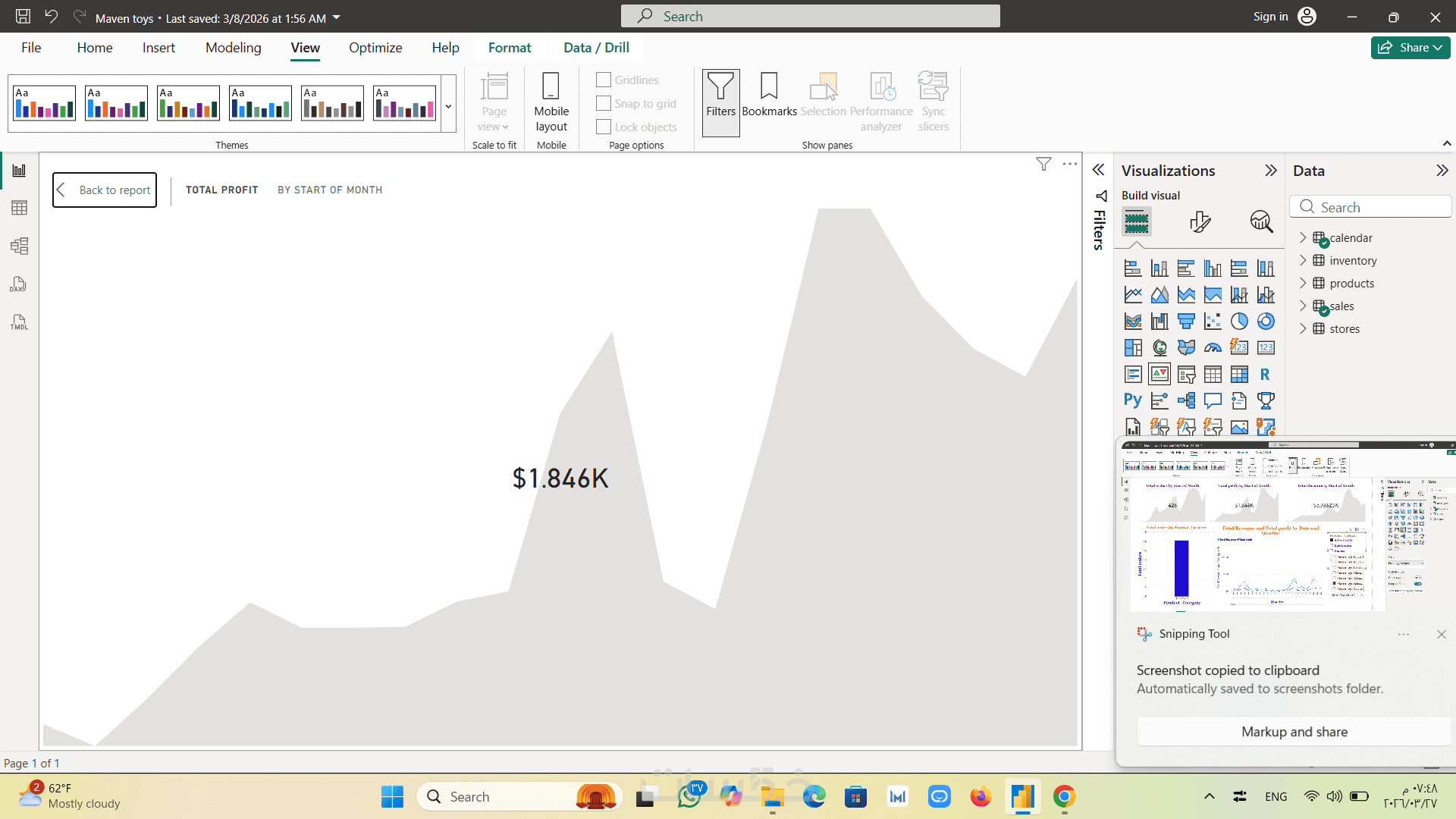Switch to the Optimize tab

(x=375, y=48)
